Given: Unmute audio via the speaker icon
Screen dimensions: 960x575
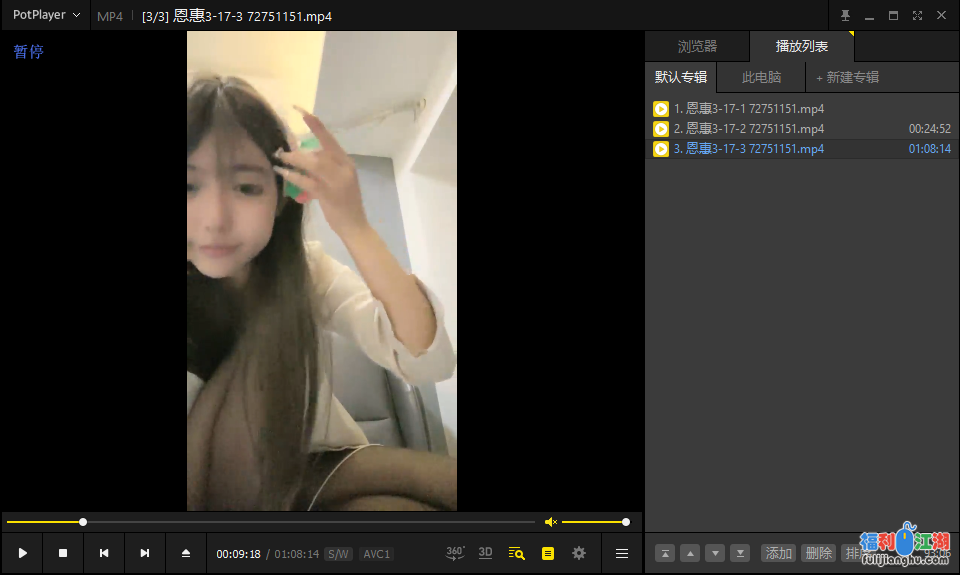Looking at the screenshot, I should pos(550,522).
